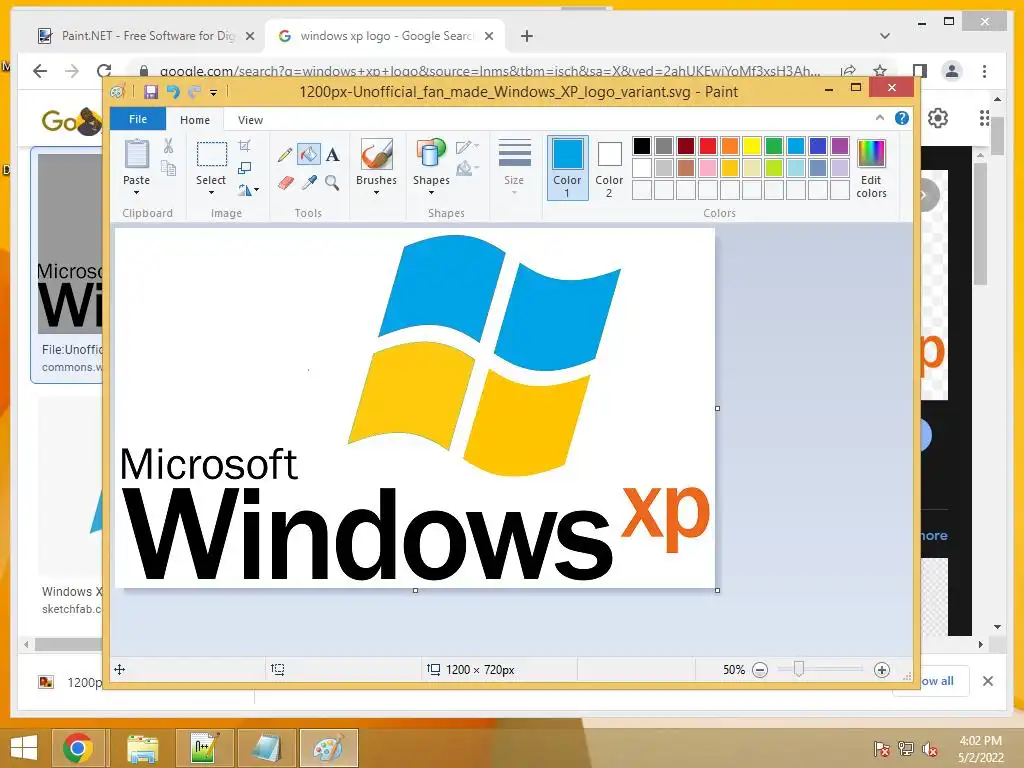Click the Windows Start button
This screenshot has height=768, width=1024.
click(x=24, y=748)
